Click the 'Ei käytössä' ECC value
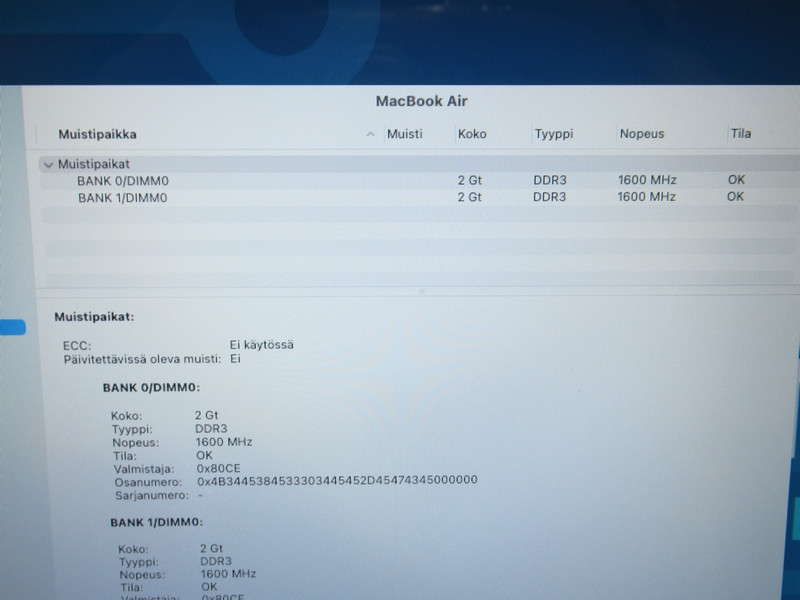The image size is (800, 600). coord(262,345)
